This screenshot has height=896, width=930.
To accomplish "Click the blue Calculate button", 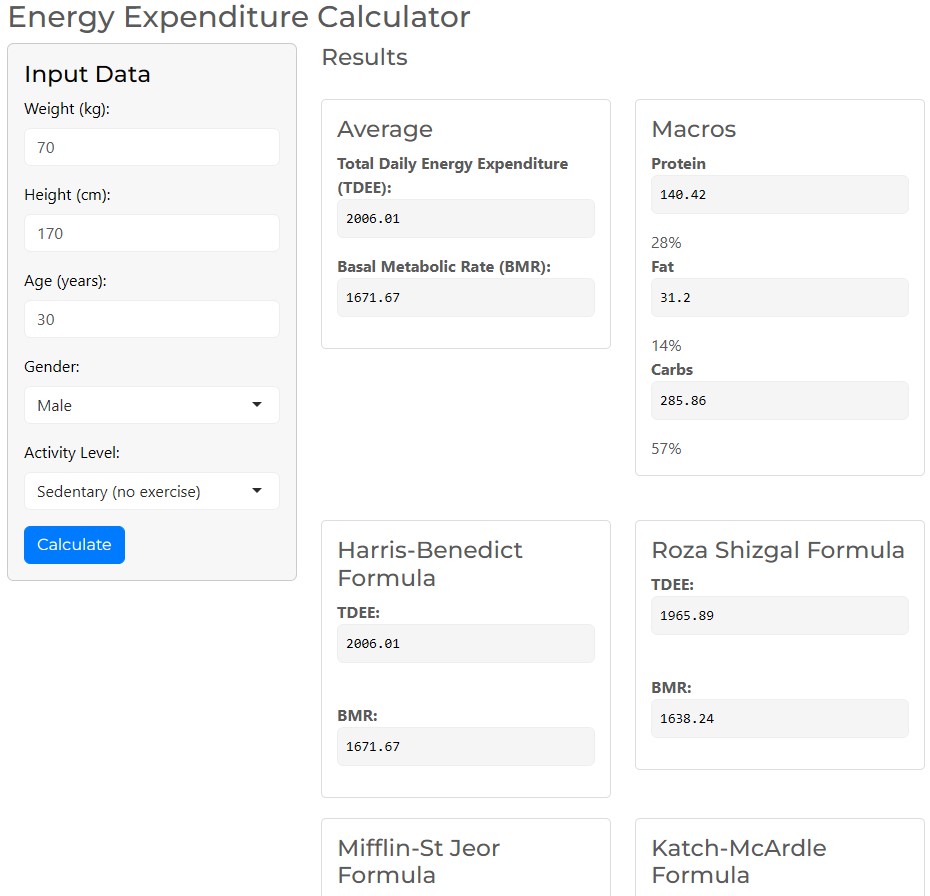I will 74,544.
